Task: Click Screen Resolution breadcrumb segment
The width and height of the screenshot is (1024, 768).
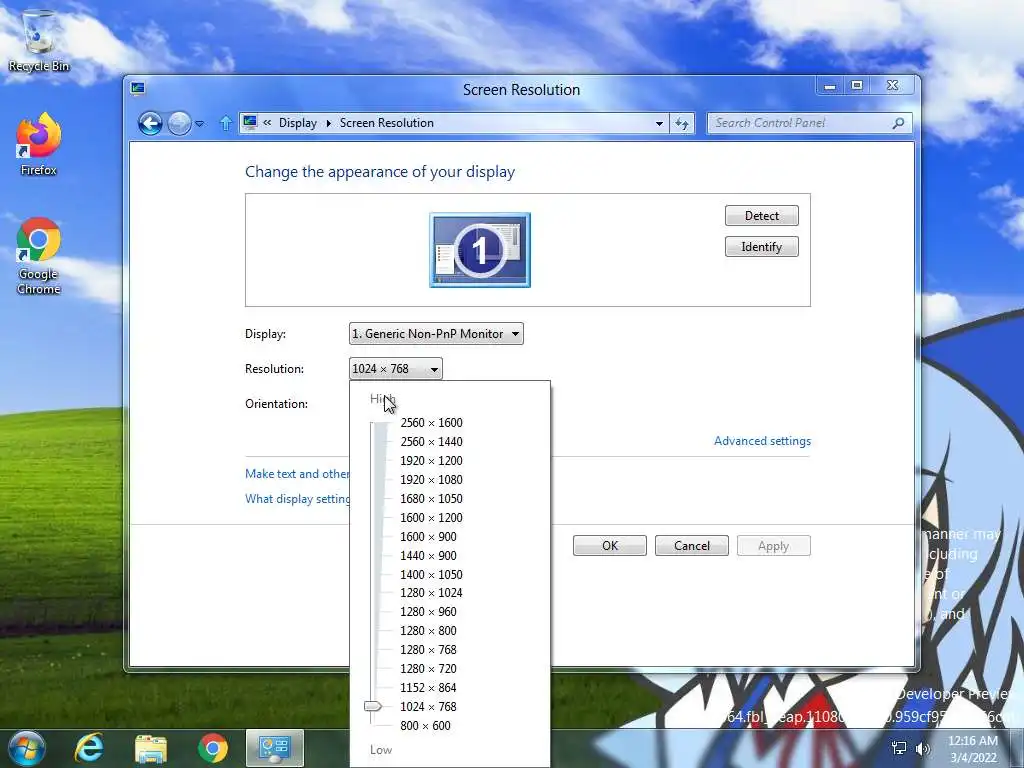Action: click(387, 123)
